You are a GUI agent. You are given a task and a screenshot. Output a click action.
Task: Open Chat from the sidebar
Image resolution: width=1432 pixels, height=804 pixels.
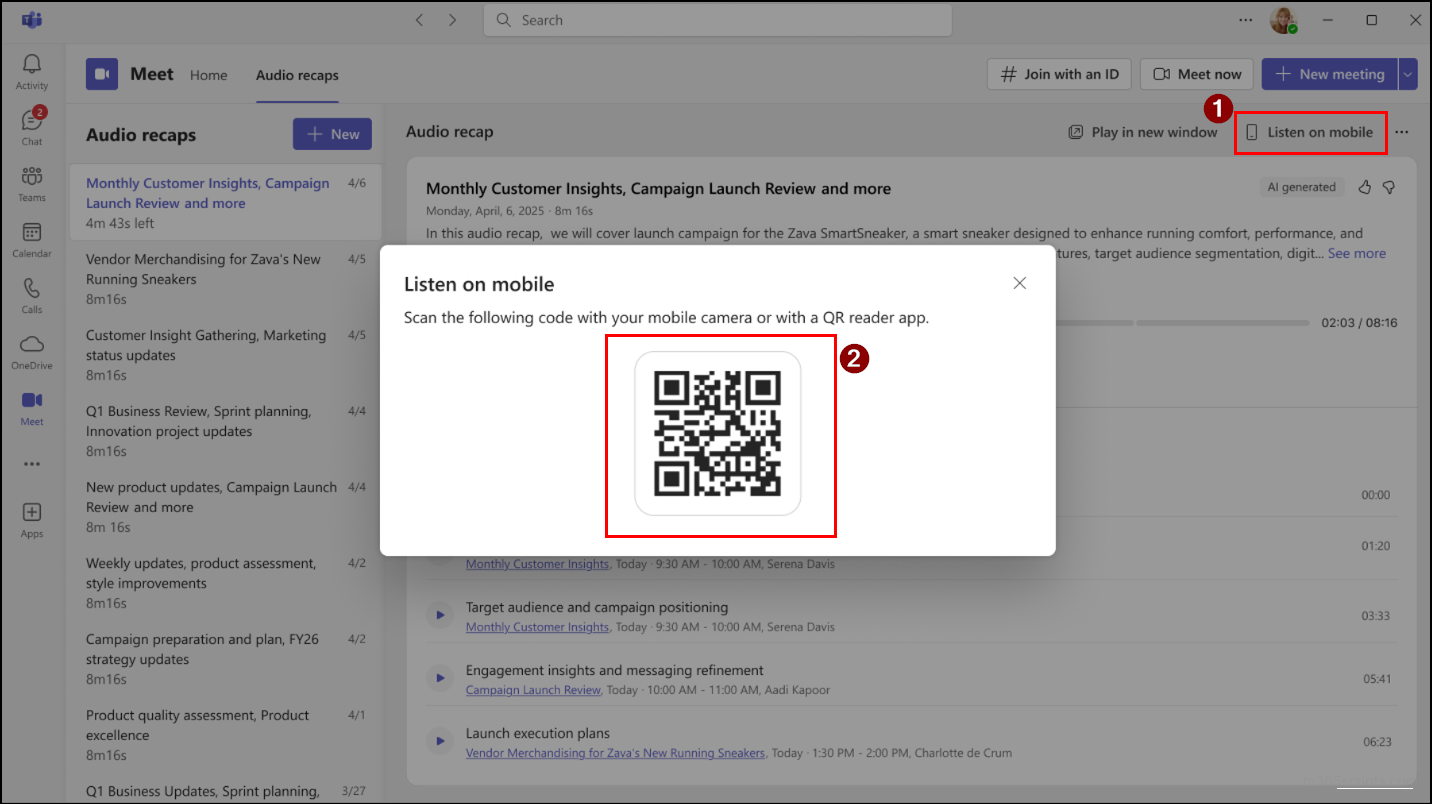[x=31, y=127]
